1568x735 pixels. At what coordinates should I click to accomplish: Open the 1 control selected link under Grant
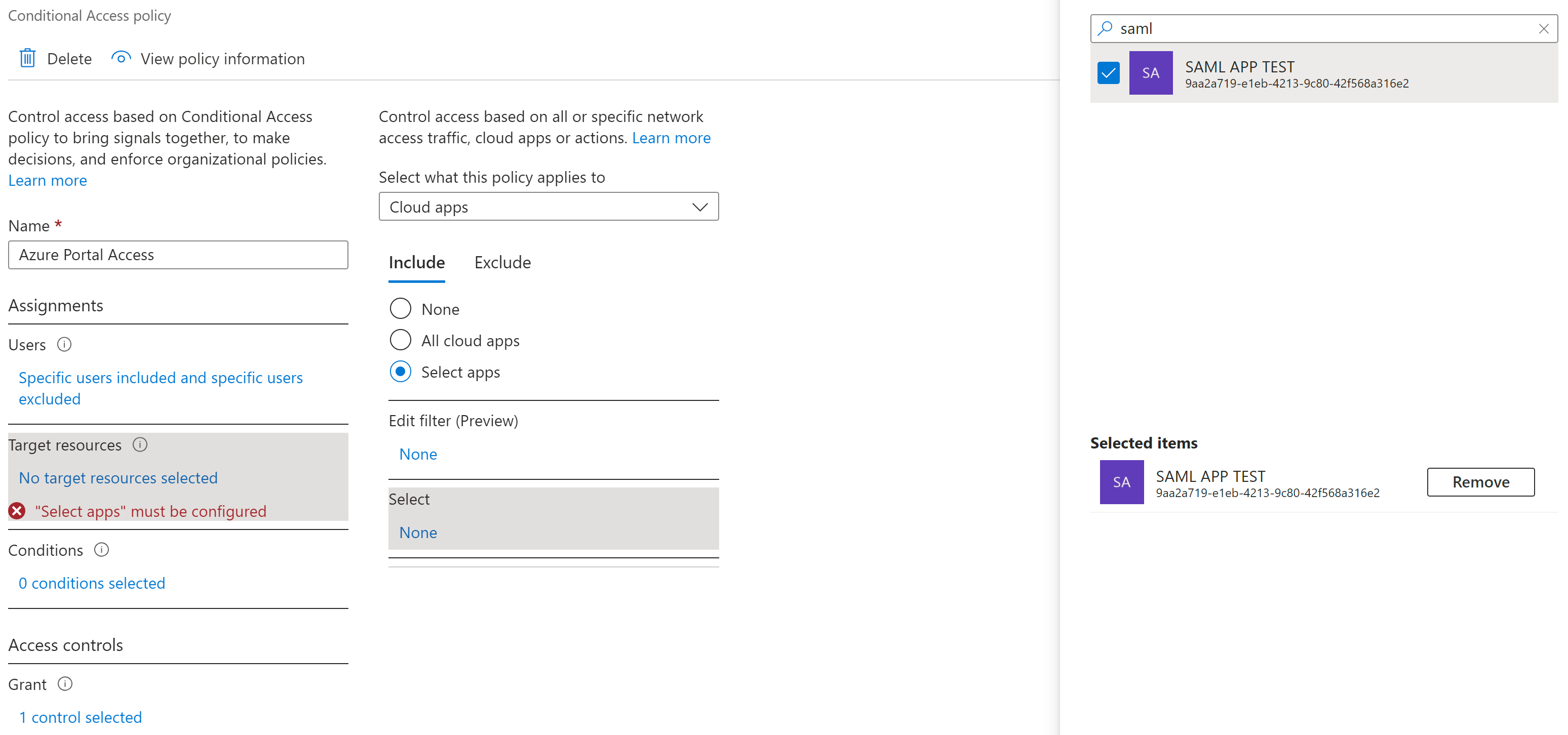80,717
